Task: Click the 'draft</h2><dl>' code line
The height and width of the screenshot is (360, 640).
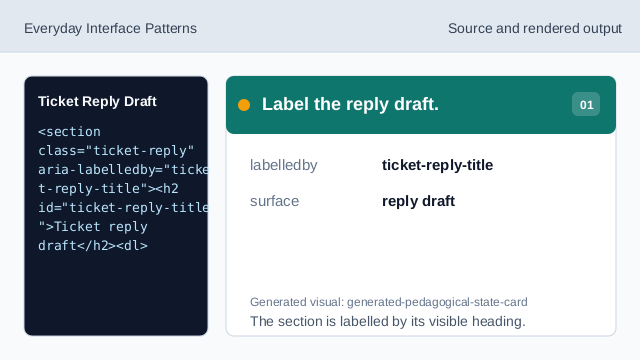Action: (x=93, y=246)
